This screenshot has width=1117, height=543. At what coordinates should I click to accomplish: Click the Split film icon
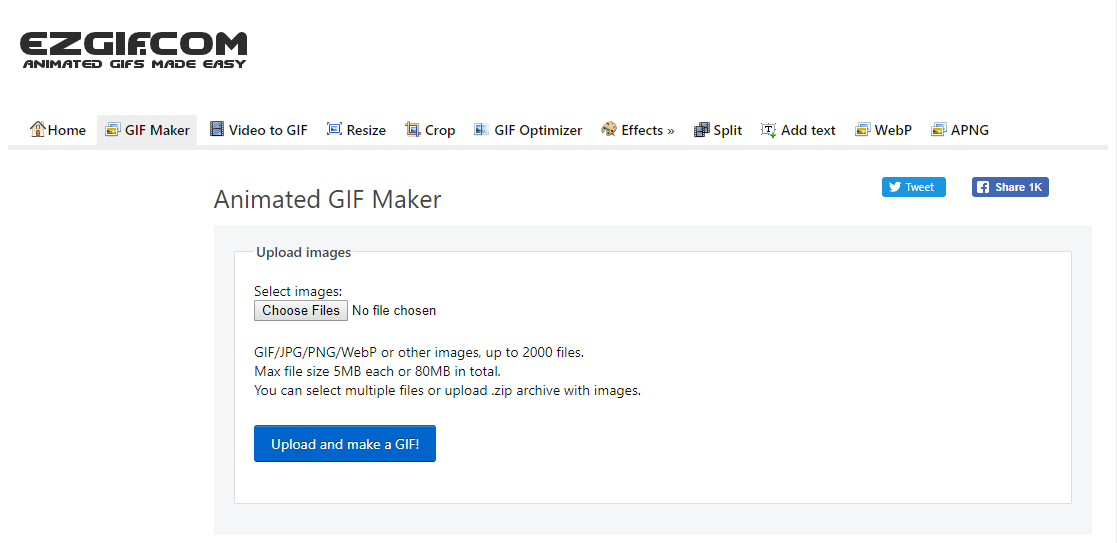pyautogui.click(x=702, y=130)
